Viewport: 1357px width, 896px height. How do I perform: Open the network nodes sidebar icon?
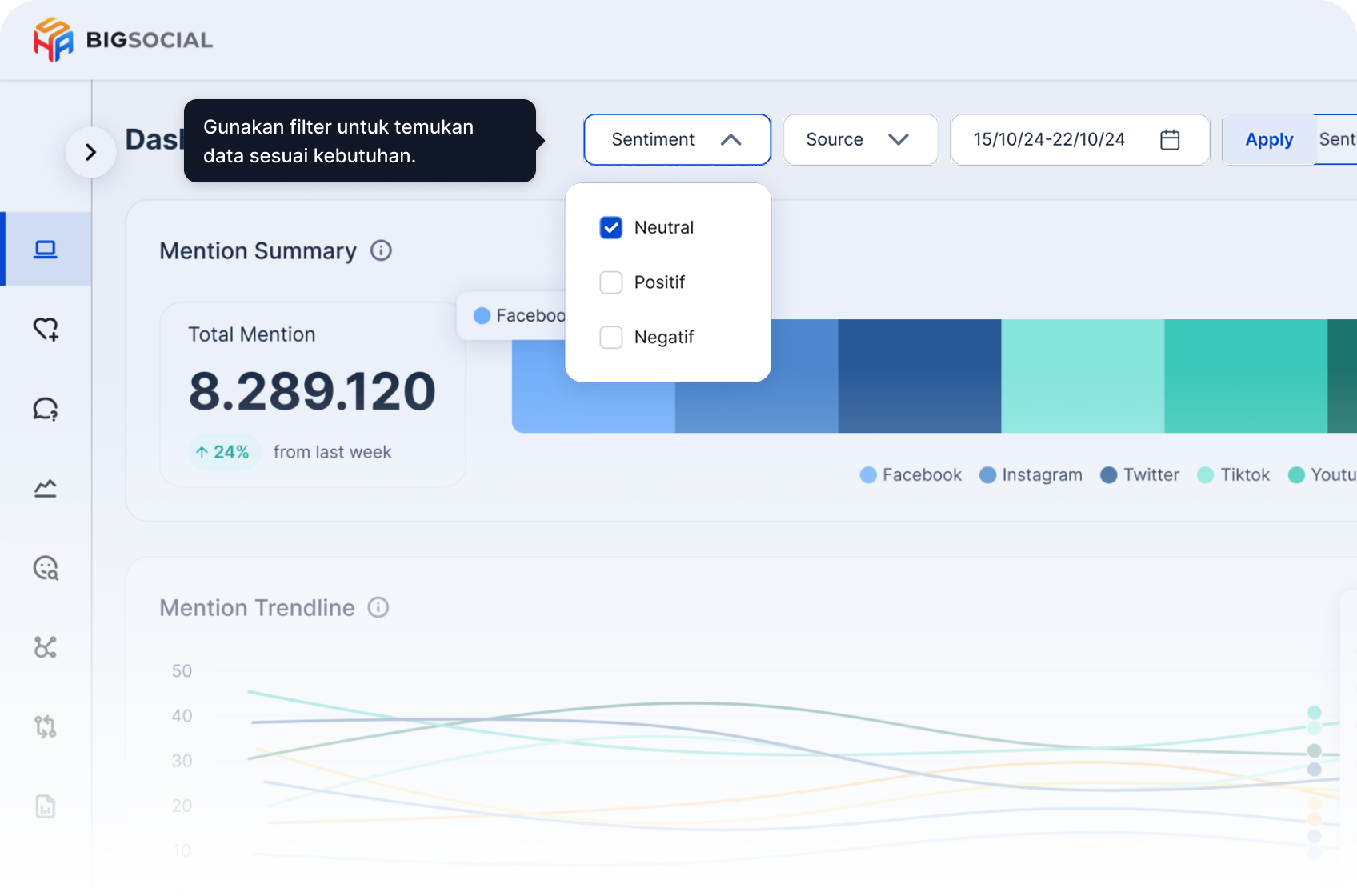pyautogui.click(x=46, y=647)
